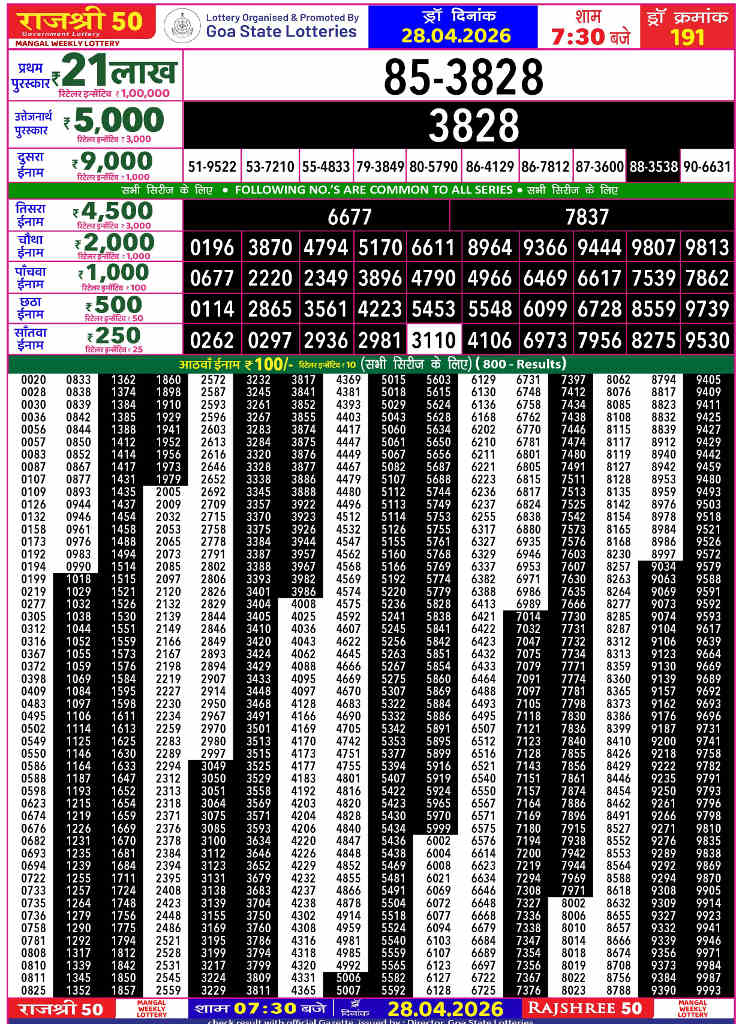Select 2349 in the fifth prize row
Screen dimensions: 739x1024
pyautogui.click(x=326, y=278)
